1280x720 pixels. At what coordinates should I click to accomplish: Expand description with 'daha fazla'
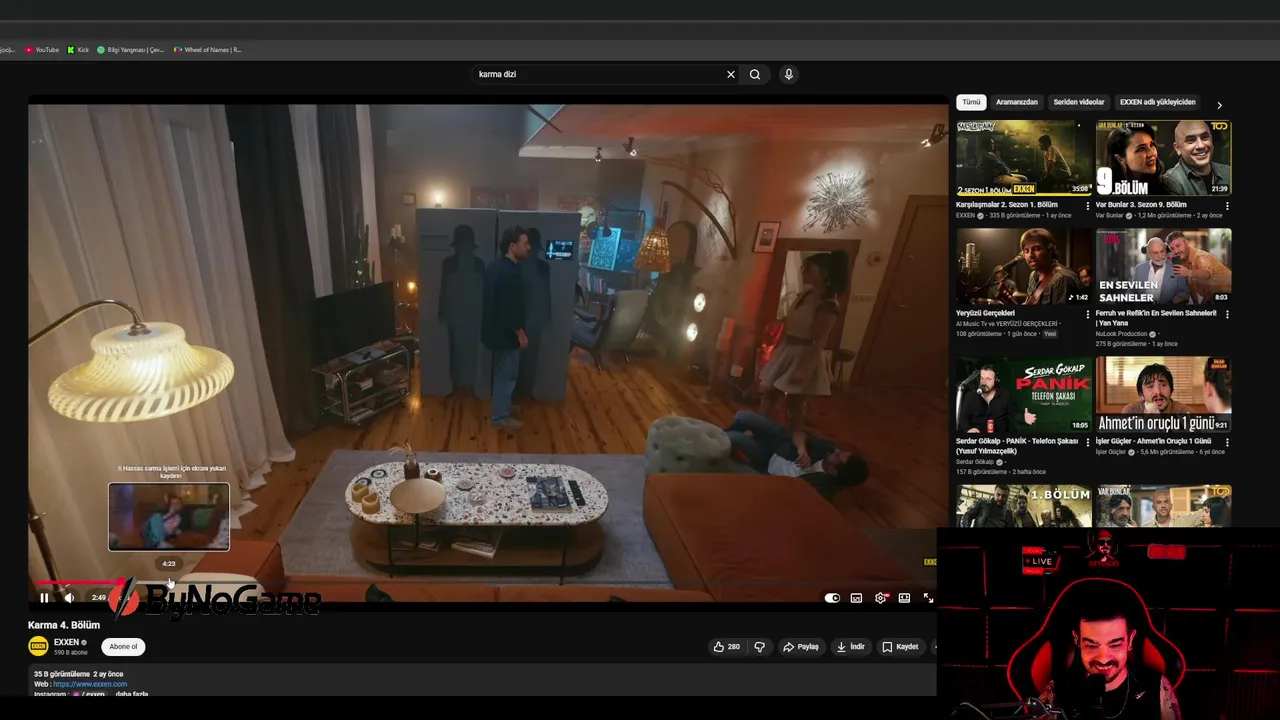[x=132, y=694]
